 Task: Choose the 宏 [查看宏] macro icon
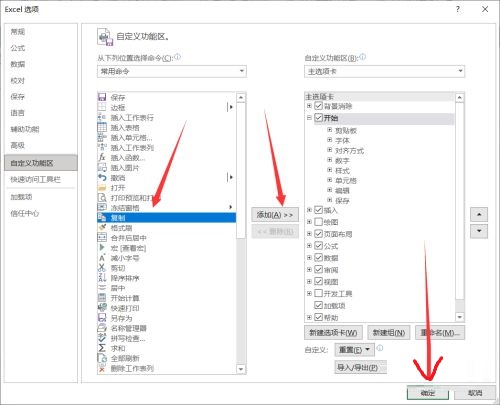[x=102, y=248]
